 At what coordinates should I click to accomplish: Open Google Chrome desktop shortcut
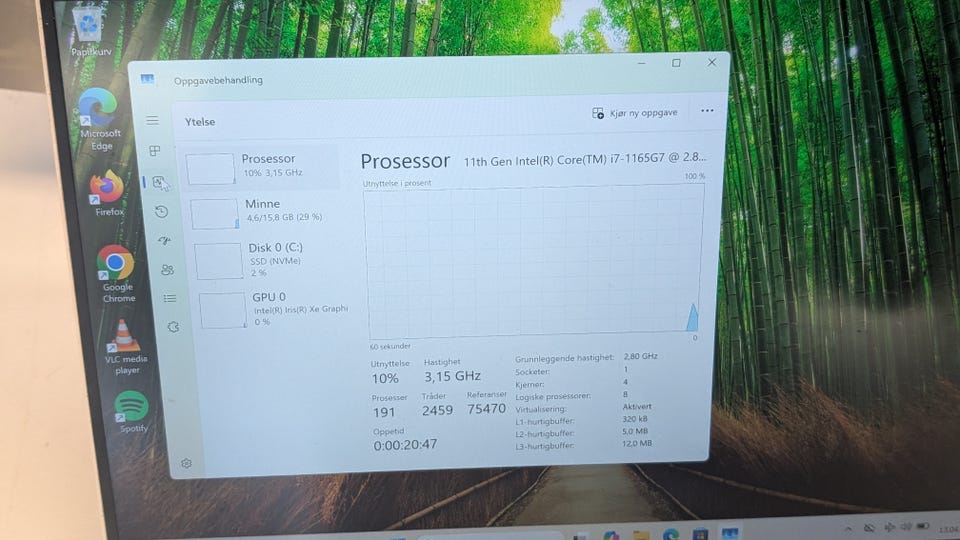[x=117, y=274]
